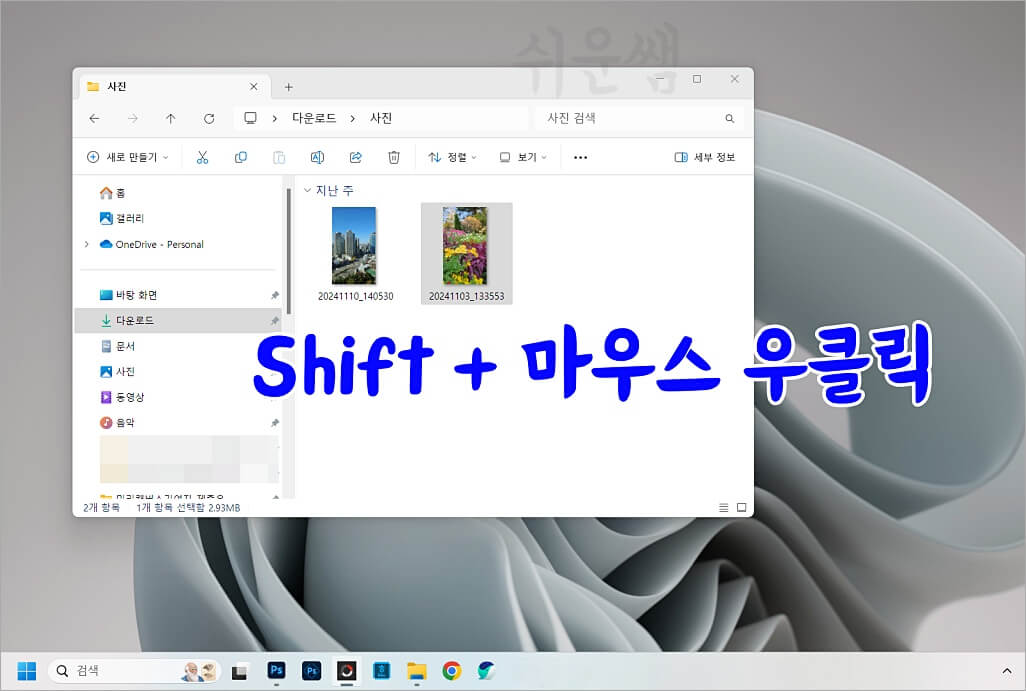
Task: Select the 사진 tab
Action: click(173, 86)
